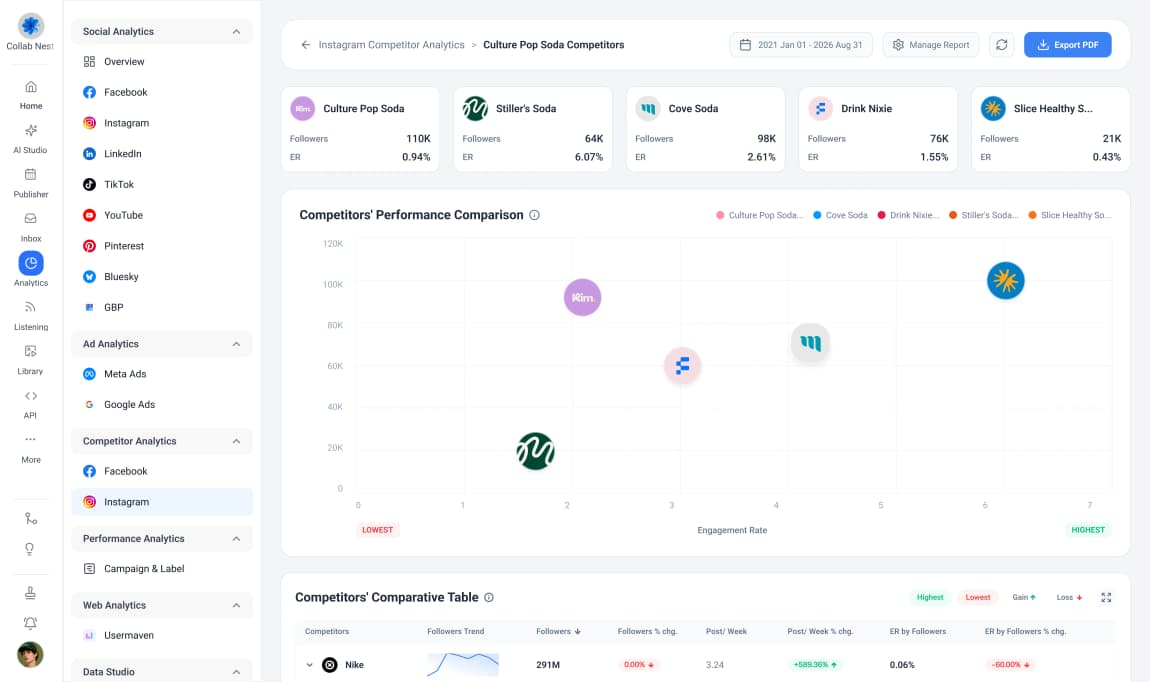This screenshot has width=1150, height=682.
Task: Click the Cove Soda chart bubble
Action: 810,342
